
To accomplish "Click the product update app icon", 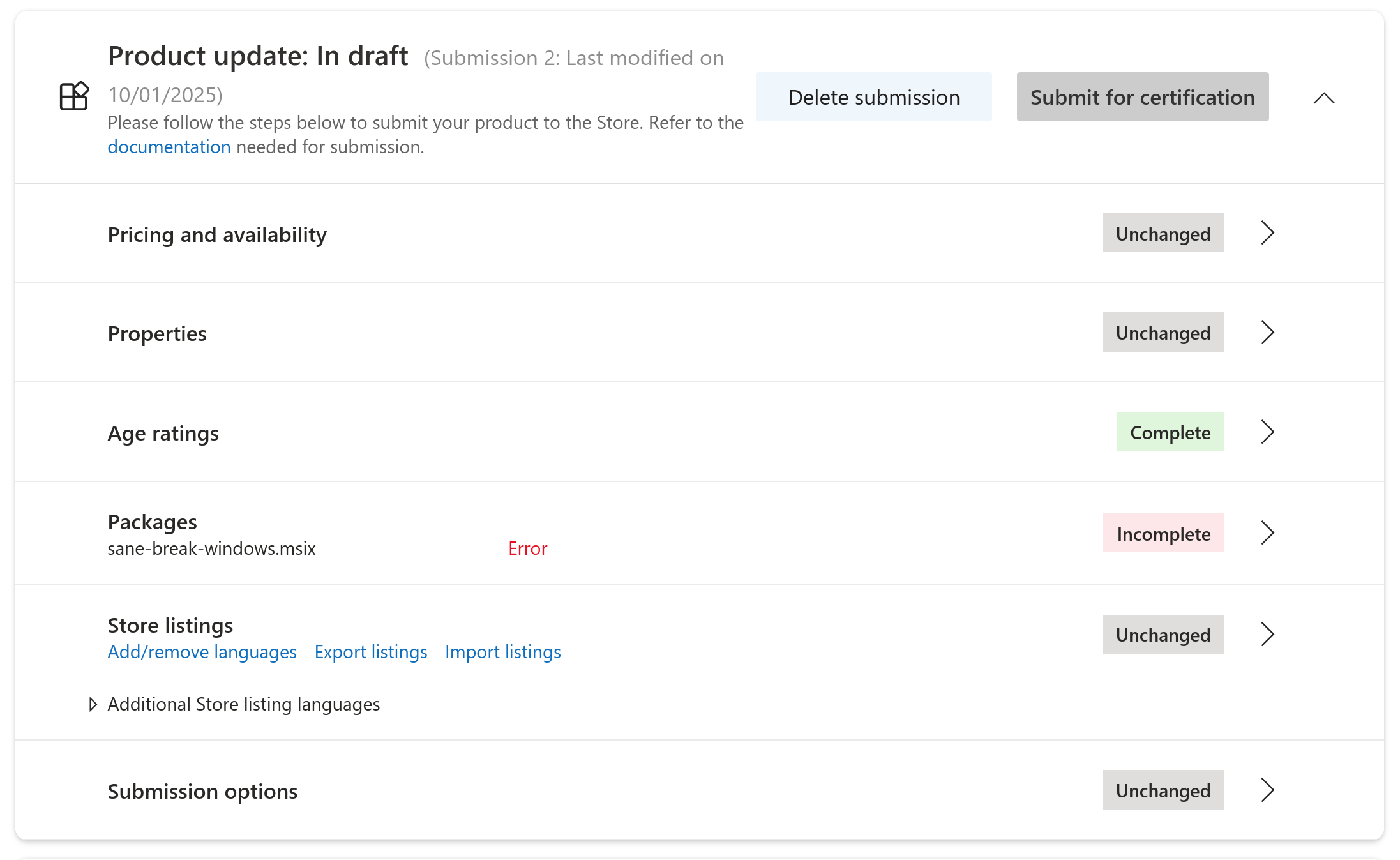I will [x=73, y=96].
